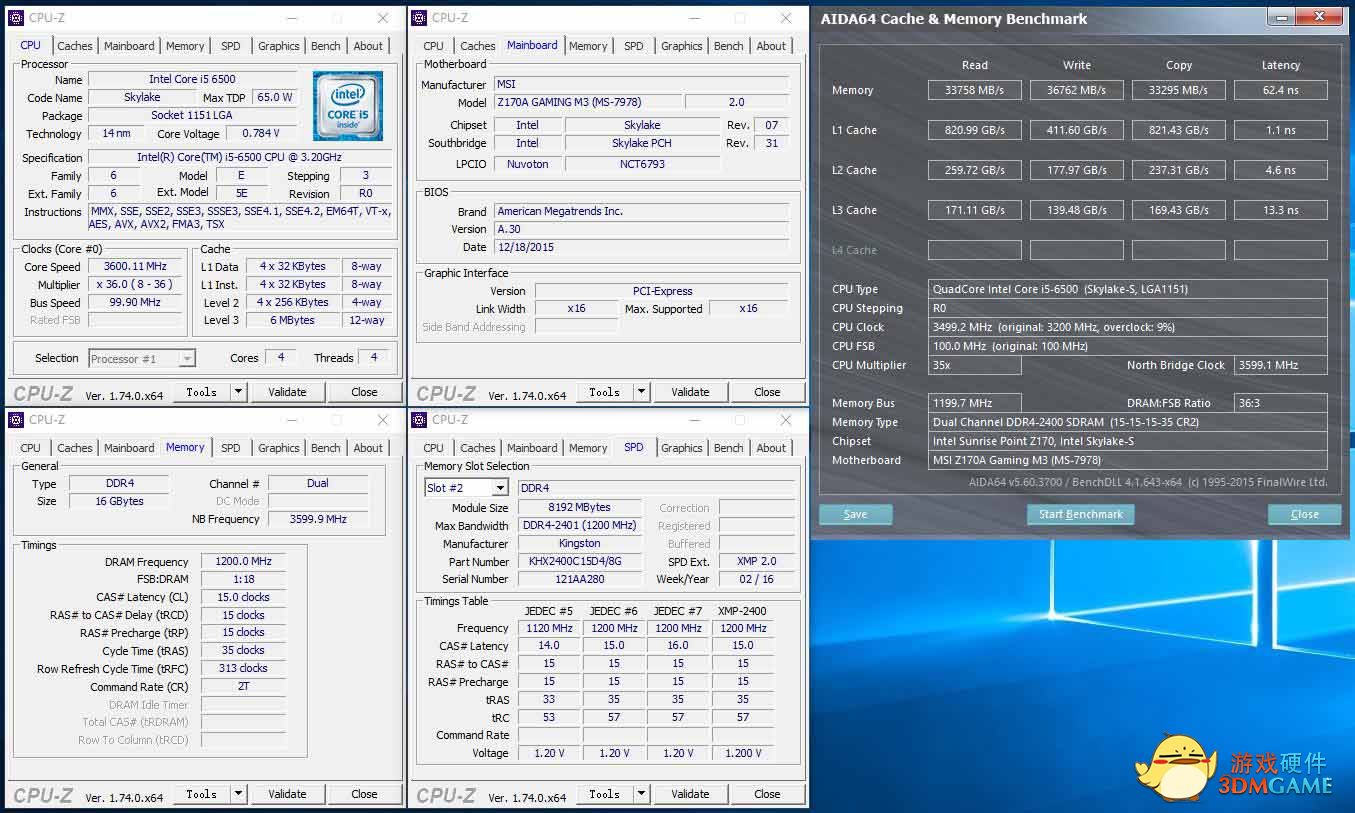This screenshot has width=1355, height=813.
Task: Expand the Tools dropdown arrow in the Mainboard window
Action: tap(642, 392)
